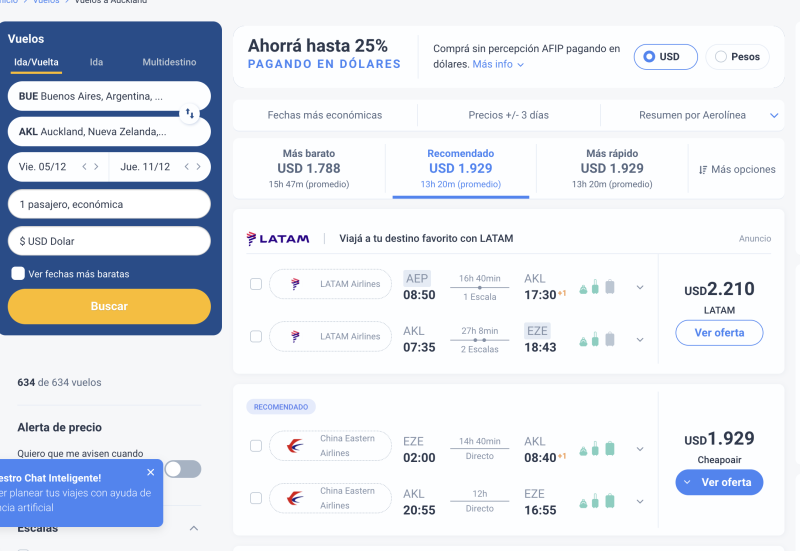
Task: Click Ver oferta for the Cheapoair USD 1.929 fare
Action: coord(719,482)
